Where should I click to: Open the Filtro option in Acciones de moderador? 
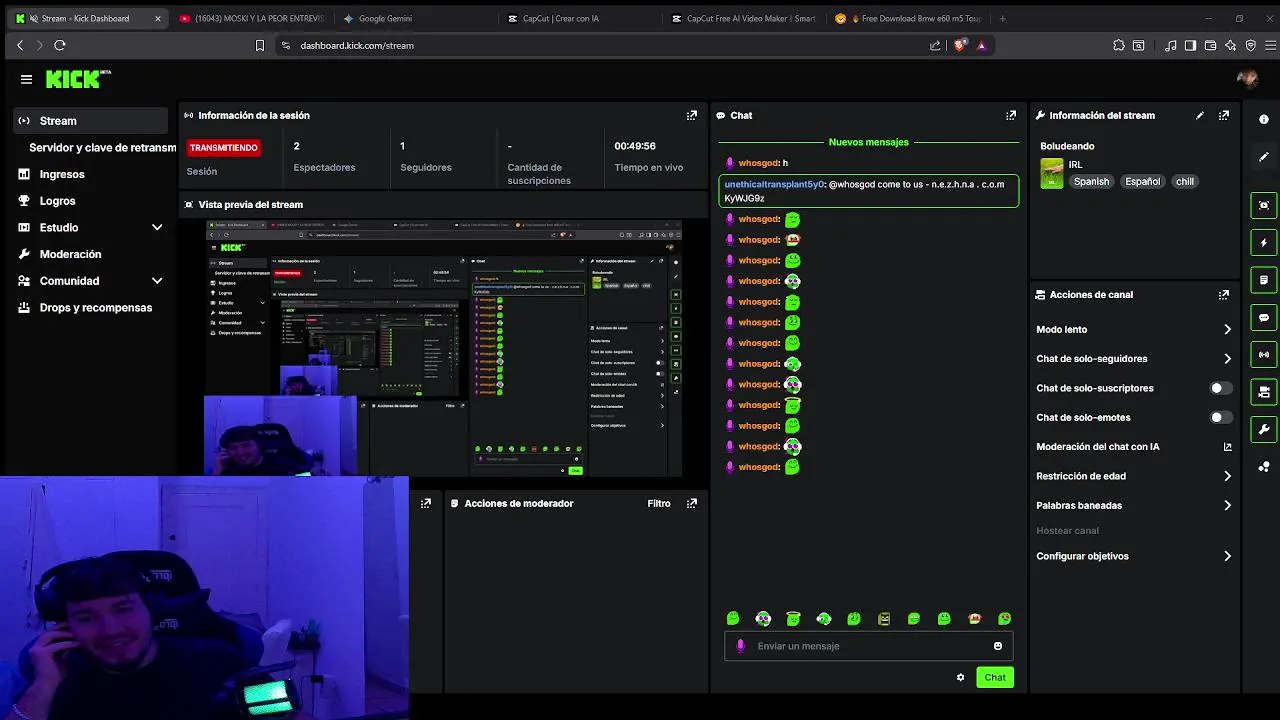tap(659, 503)
